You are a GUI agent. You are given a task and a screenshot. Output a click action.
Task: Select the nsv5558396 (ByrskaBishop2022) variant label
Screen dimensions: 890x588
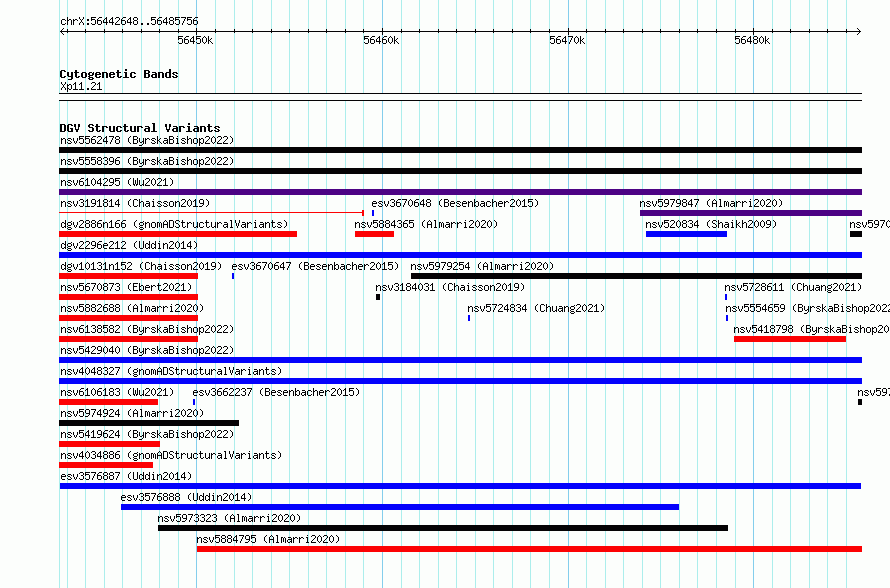[x=147, y=161]
